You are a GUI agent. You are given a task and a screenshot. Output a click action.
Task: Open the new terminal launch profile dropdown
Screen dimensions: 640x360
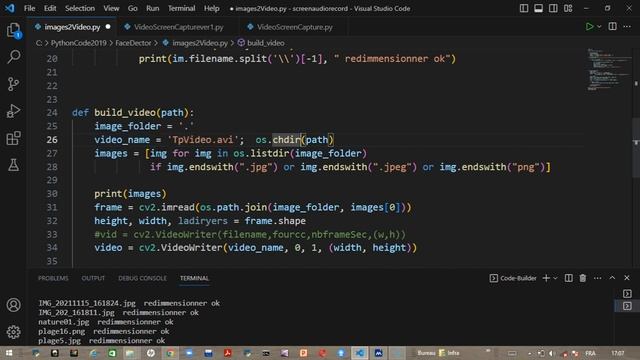pyautogui.click(x=555, y=278)
